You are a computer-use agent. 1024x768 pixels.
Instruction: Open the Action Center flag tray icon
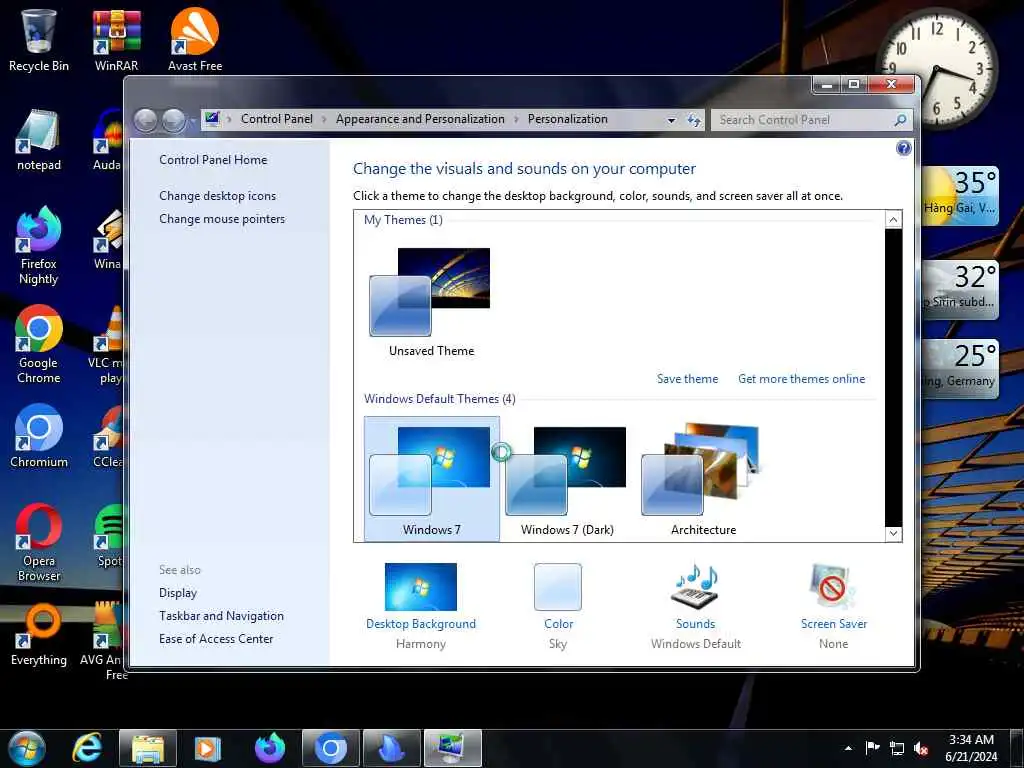872,748
